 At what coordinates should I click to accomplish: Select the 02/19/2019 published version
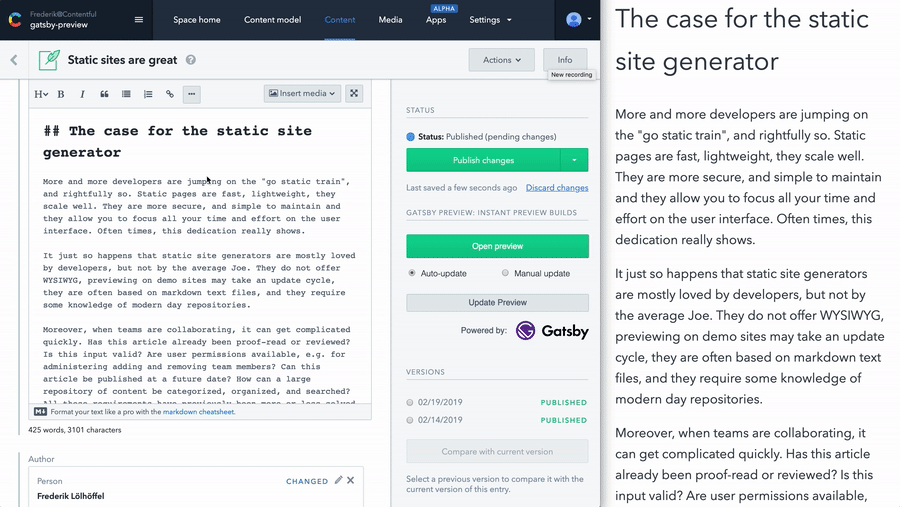[x=410, y=402]
